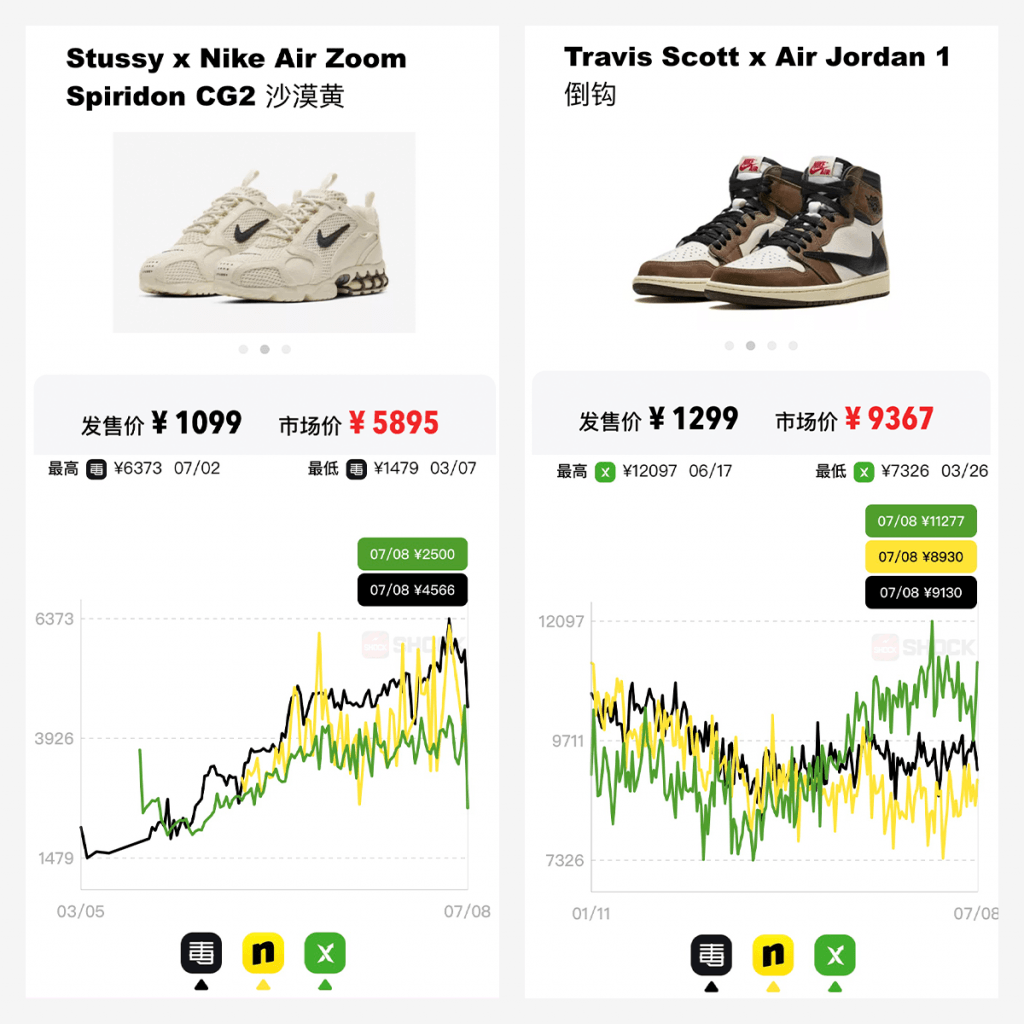Toggle the nice price line on Travis Scott chart
The height and width of the screenshot is (1024, 1024).
pyautogui.click(x=773, y=955)
